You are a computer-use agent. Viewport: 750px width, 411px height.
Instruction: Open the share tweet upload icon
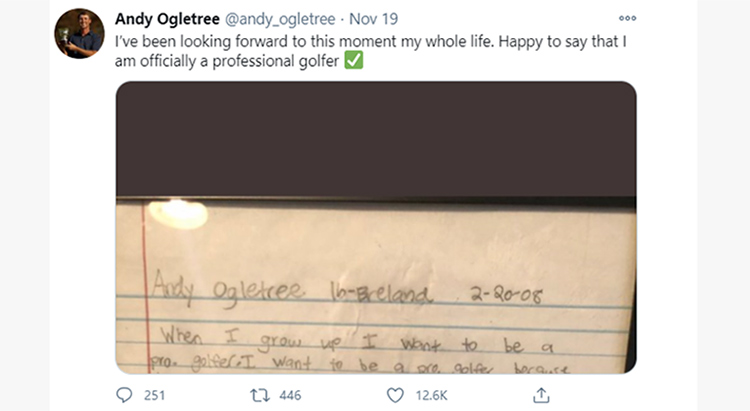tap(541, 395)
